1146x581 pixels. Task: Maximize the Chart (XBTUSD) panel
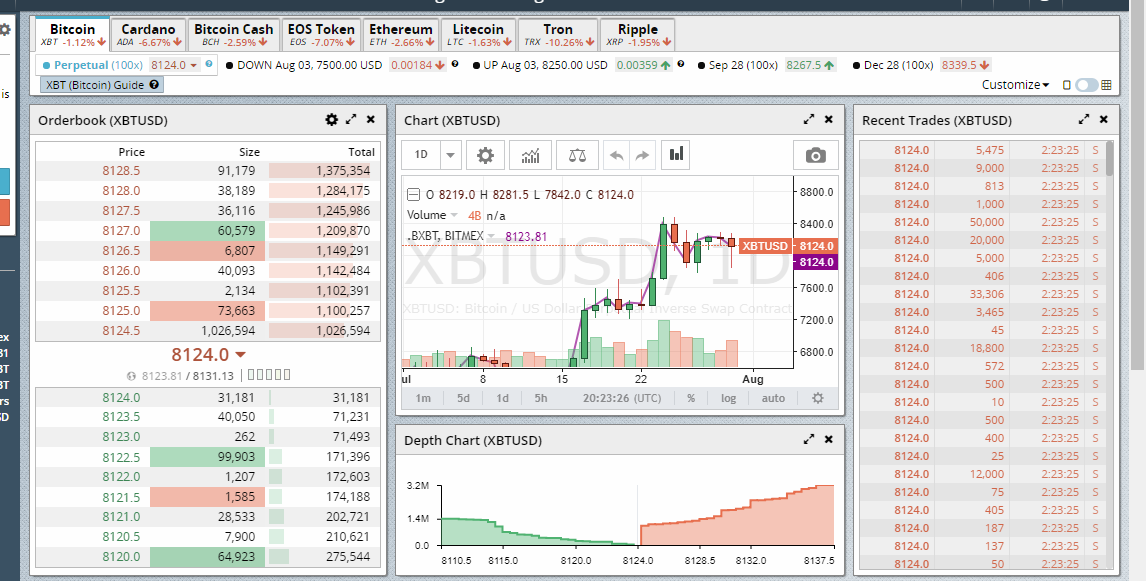click(809, 119)
